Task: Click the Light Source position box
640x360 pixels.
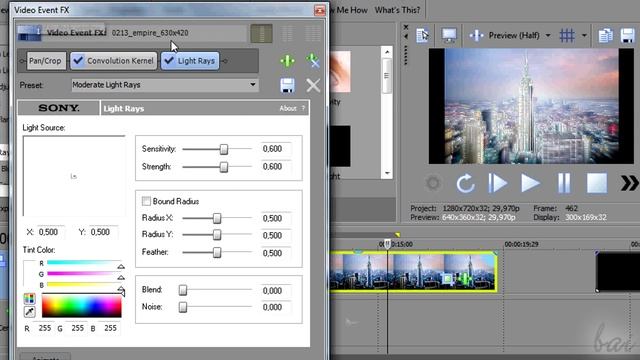Action: pyautogui.click(x=74, y=176)
